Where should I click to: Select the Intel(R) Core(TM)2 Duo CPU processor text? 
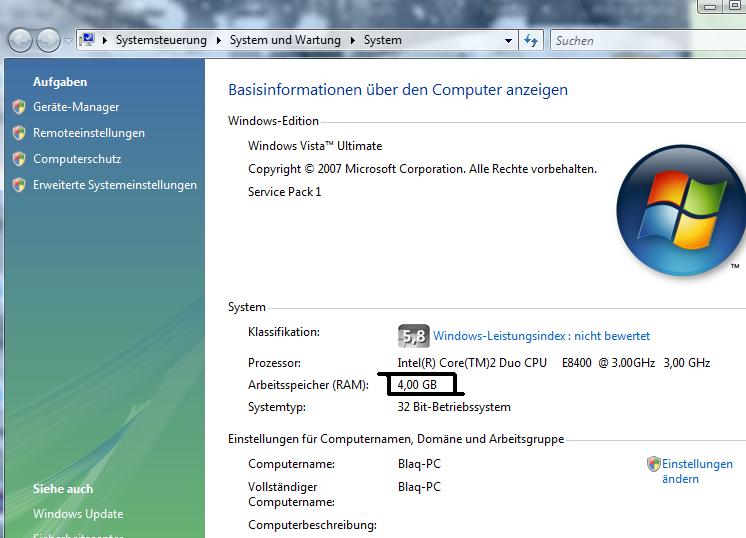554,363
